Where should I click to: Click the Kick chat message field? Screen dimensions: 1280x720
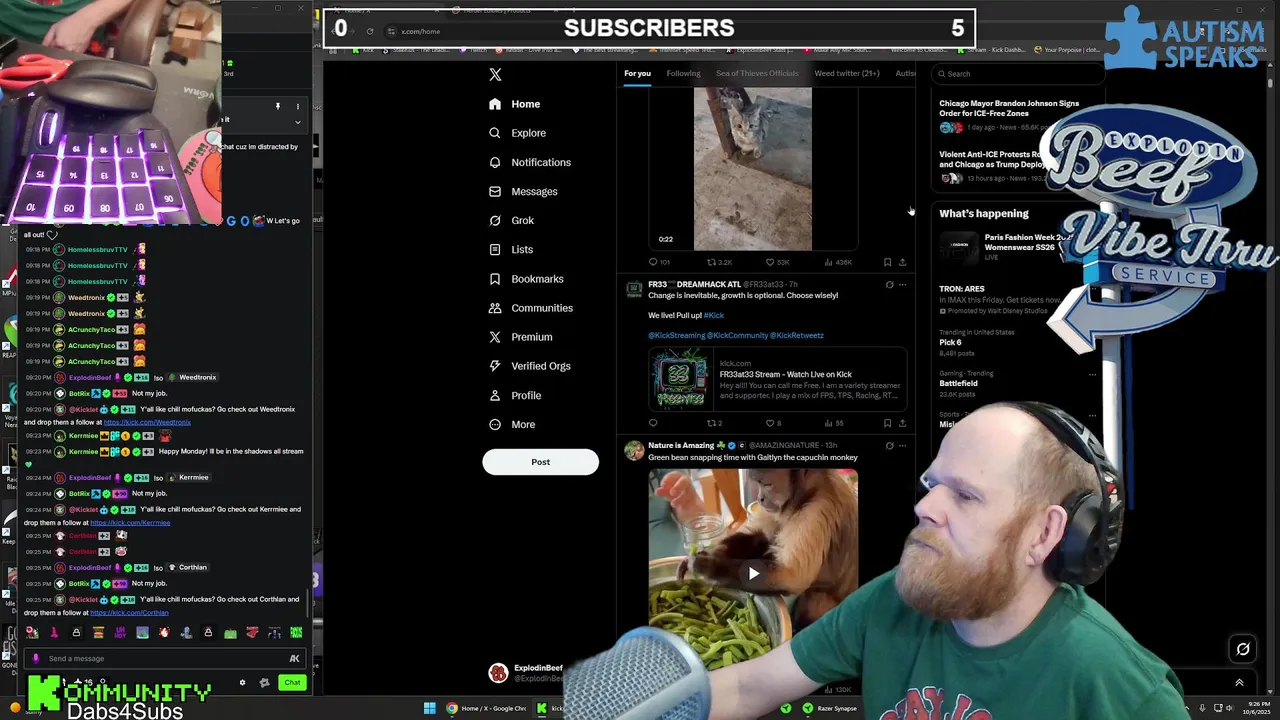165,658
